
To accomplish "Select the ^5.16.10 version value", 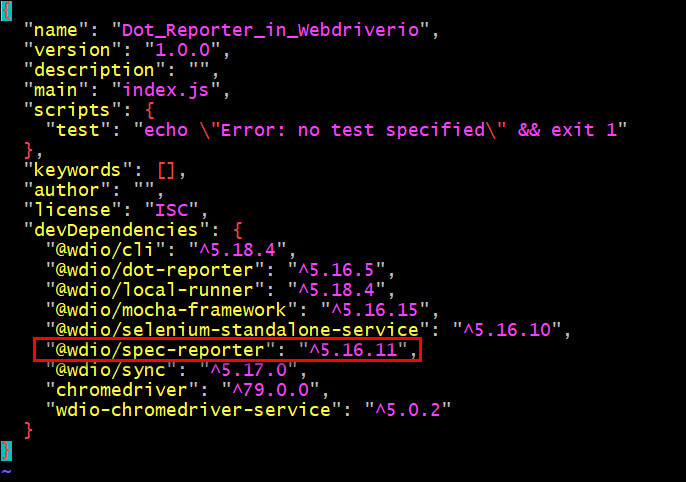I will pyautogui.click(x=508, y=330).
